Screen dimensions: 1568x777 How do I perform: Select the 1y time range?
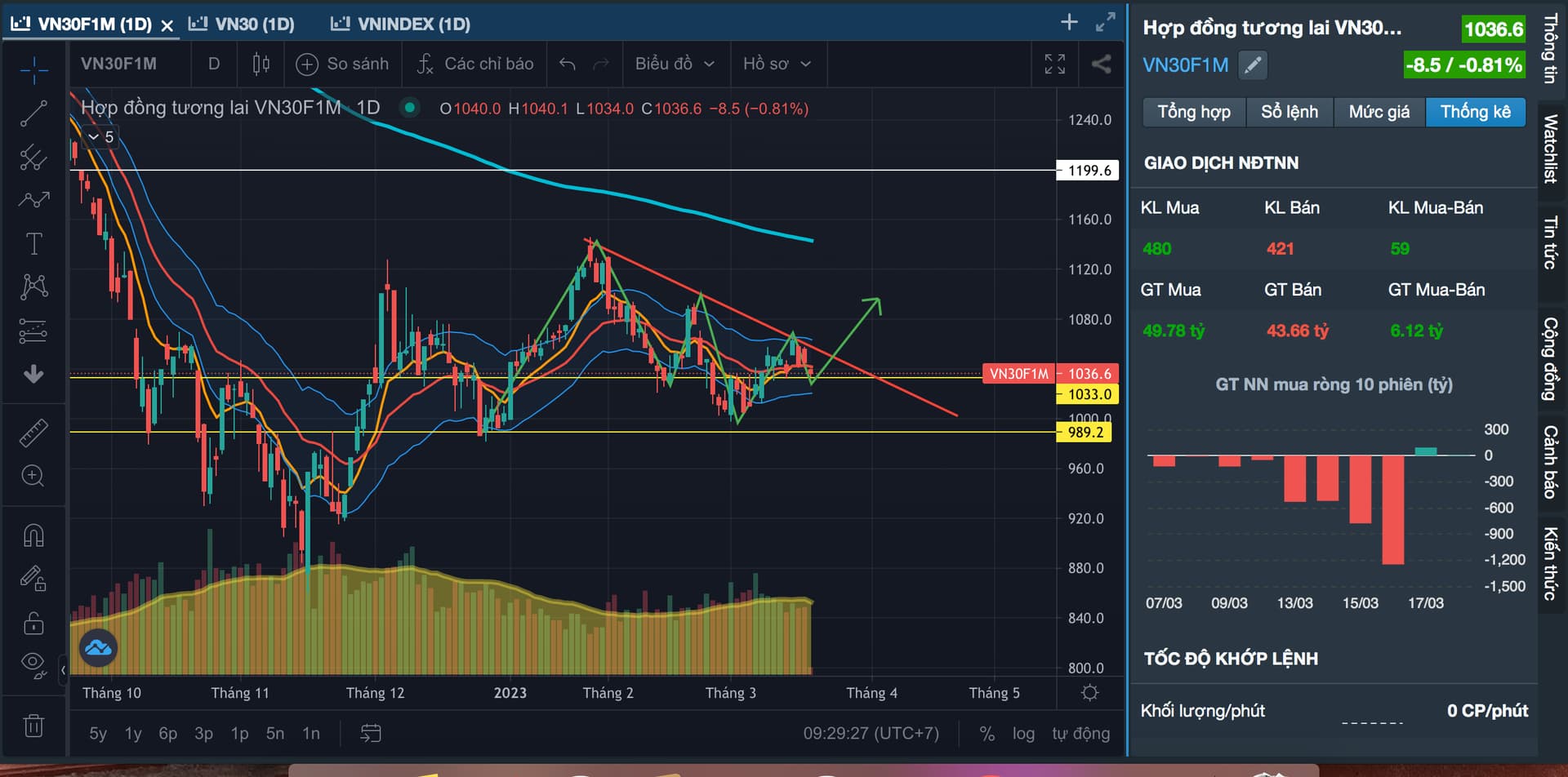point(133,734)
